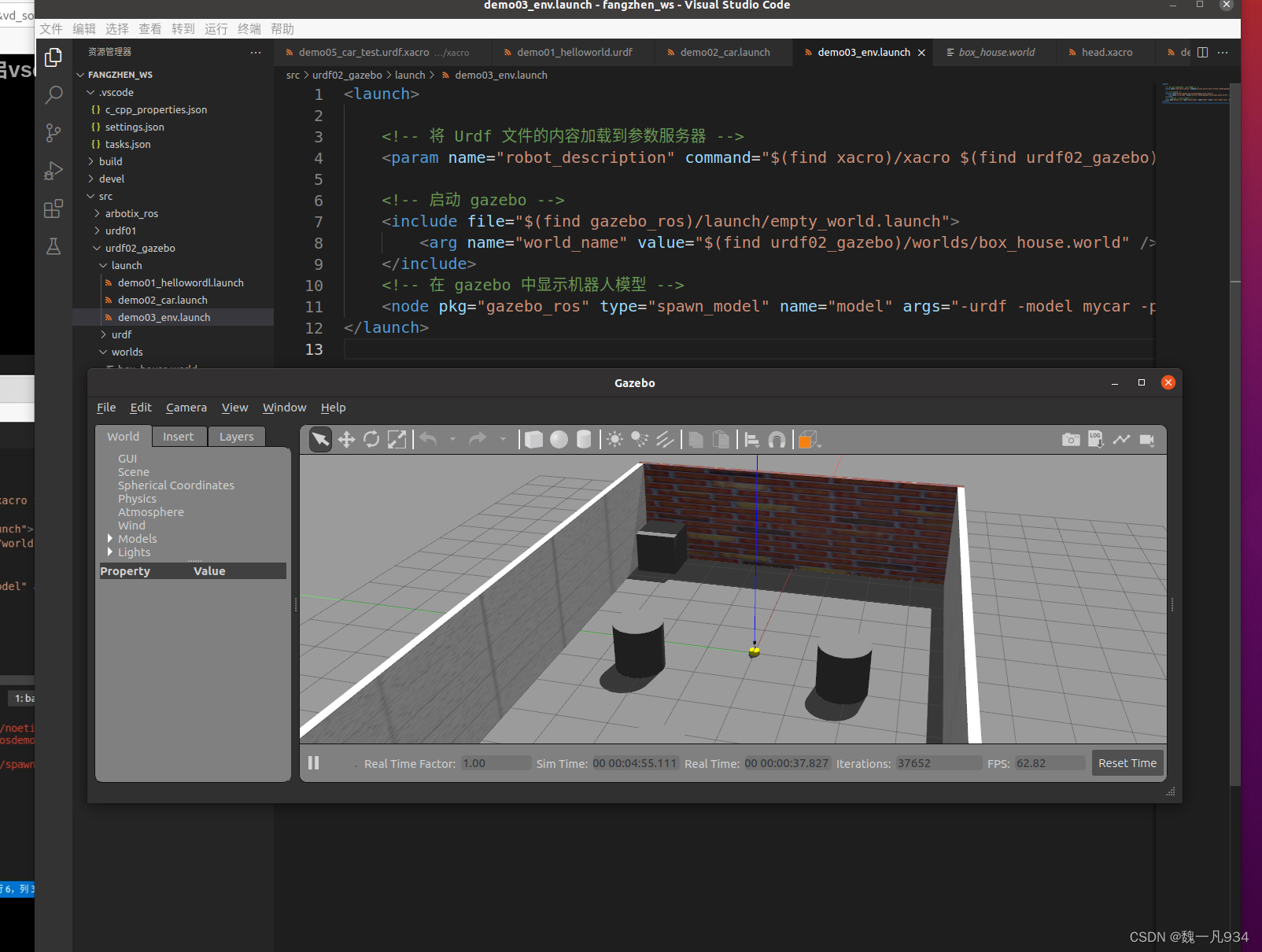Screen dimensions: 1262x952
Task: Open VS Code Explorer icon in activity bar
Action: 54,57
